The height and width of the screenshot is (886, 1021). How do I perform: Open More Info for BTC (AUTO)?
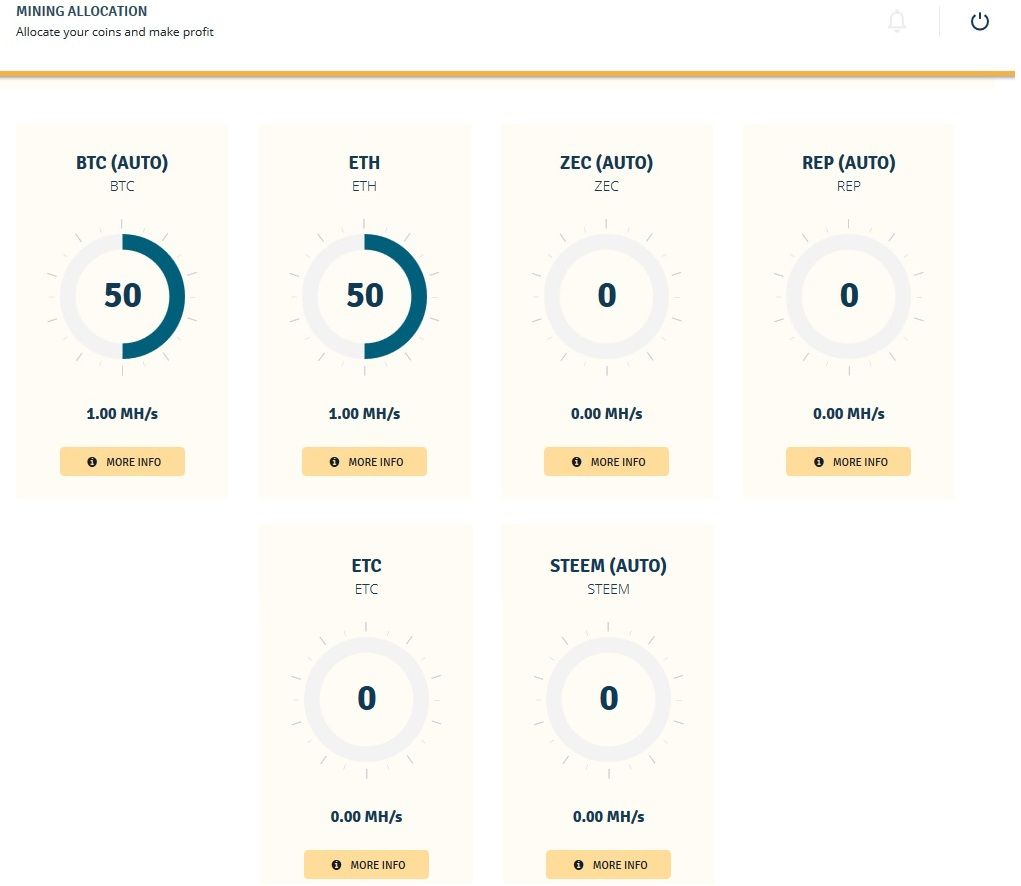pyautogui.click(x=122, y=462)
